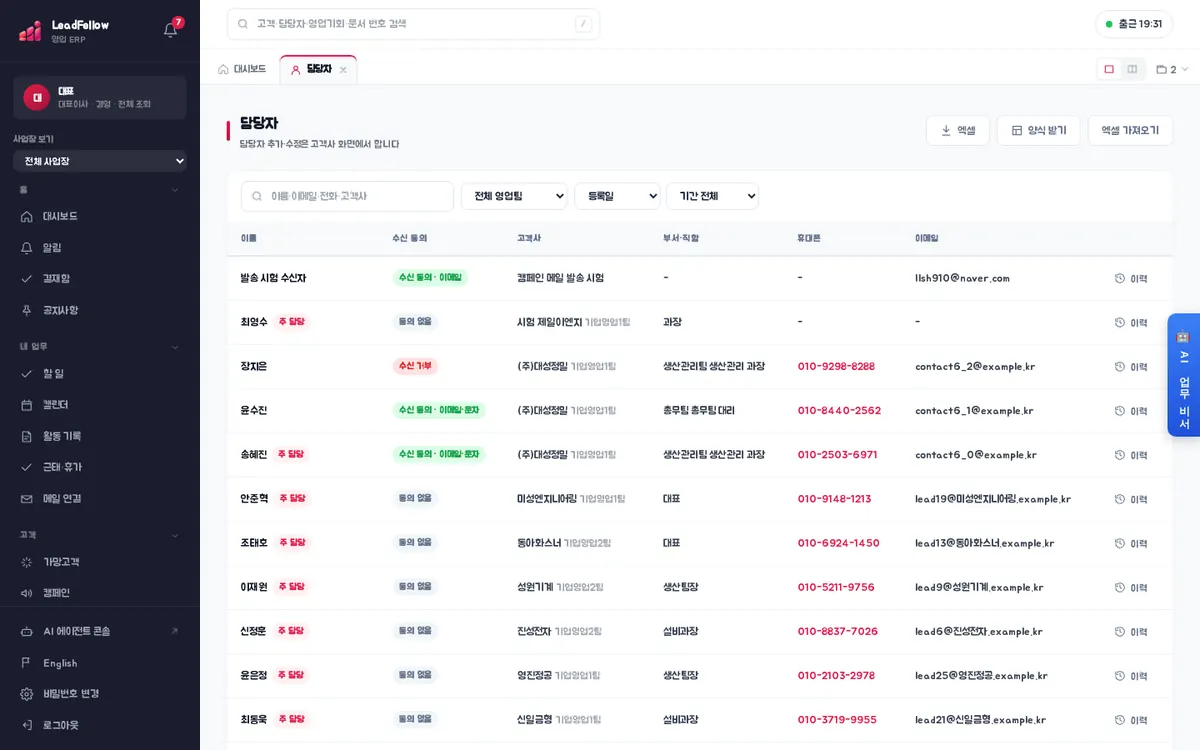Image resolution: width=1200 pixels, height=750 pixels.
Task: Open the 활동 기록 document icon
Action: 27,436
